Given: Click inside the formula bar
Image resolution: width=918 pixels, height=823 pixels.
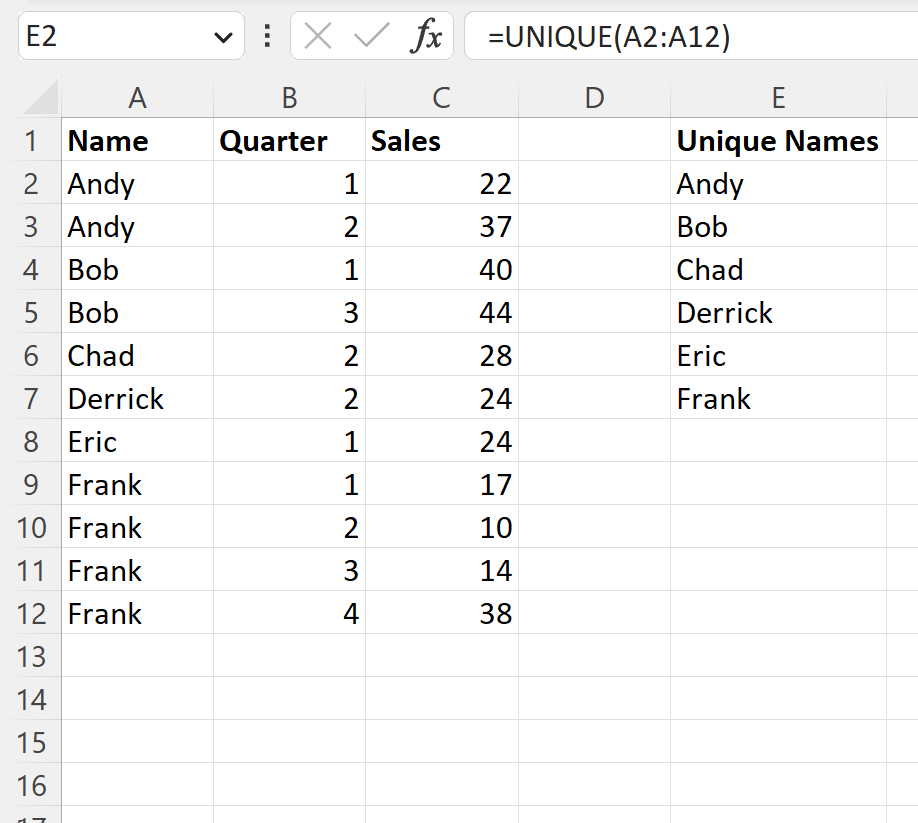Looking at the screenshot, I should pos(650,36).
